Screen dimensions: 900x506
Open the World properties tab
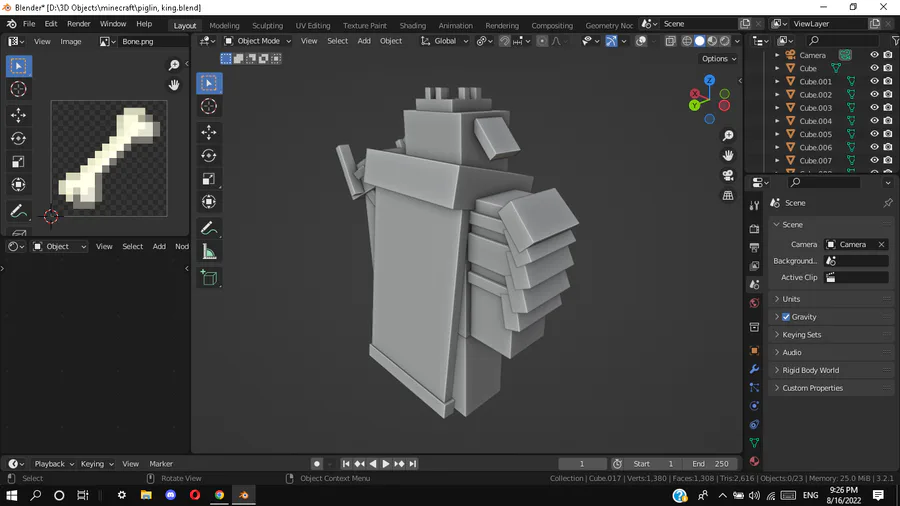click(754, 302)
